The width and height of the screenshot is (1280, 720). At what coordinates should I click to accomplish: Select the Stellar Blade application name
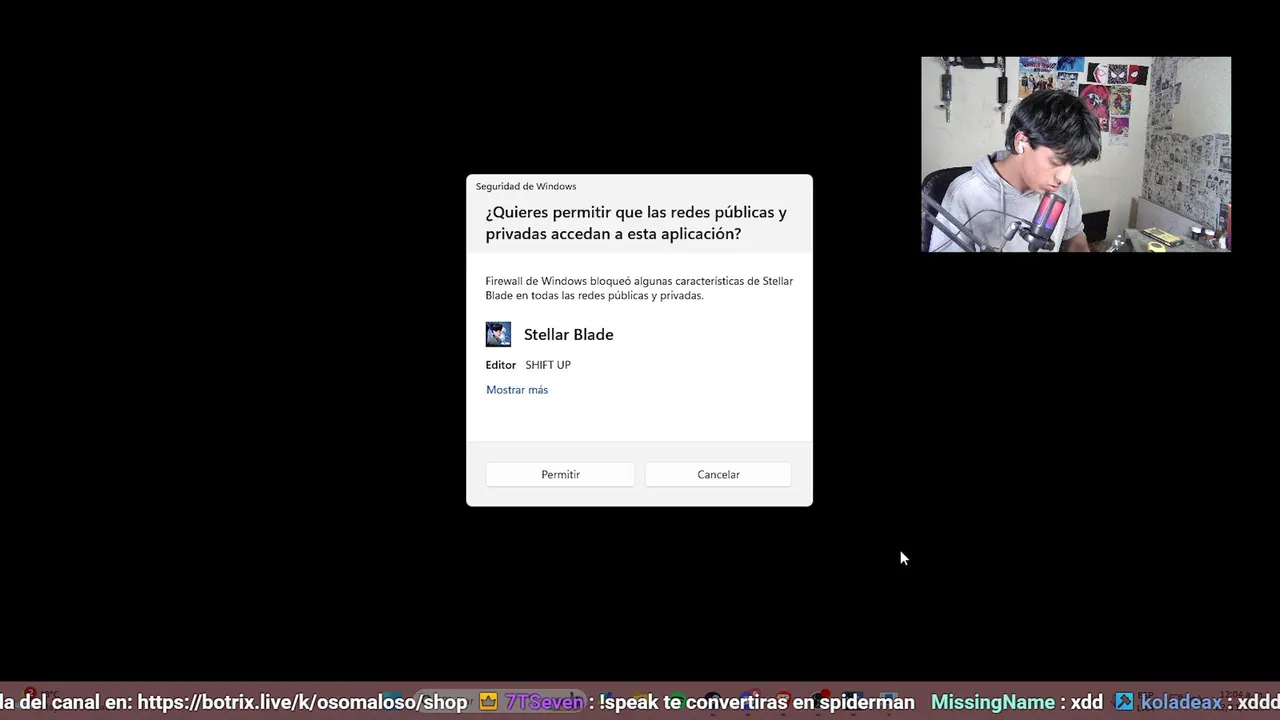click(x=569, y=335)
